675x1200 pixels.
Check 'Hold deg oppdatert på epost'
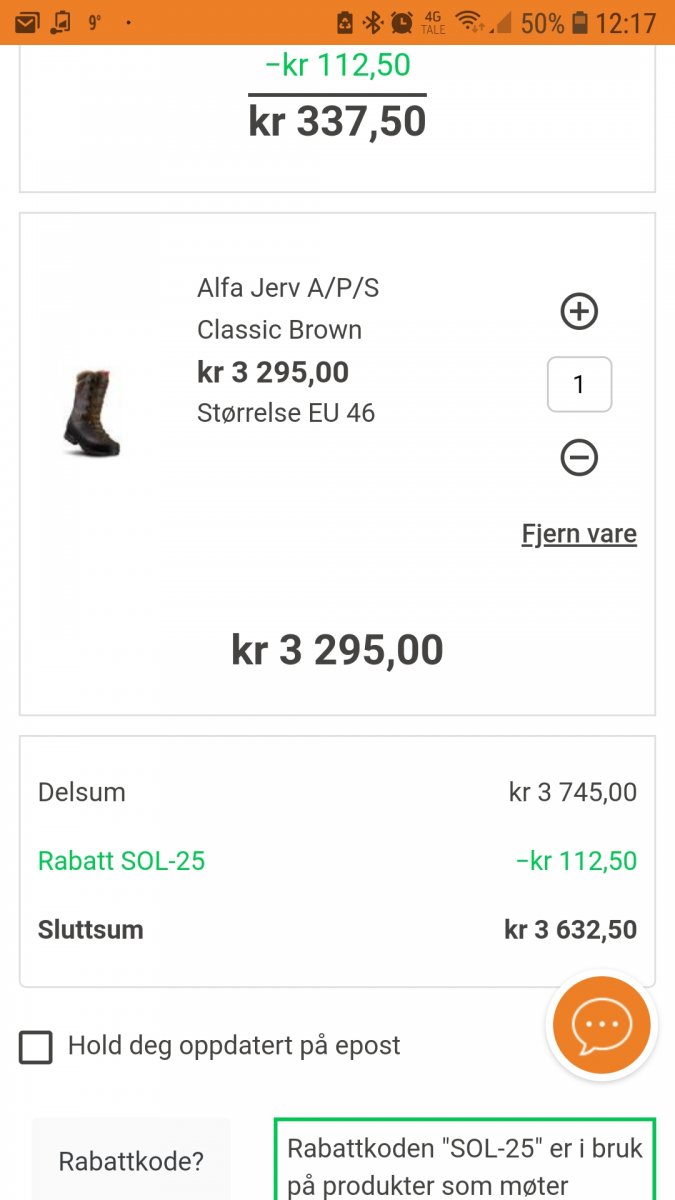click(x=36, y=1047)
